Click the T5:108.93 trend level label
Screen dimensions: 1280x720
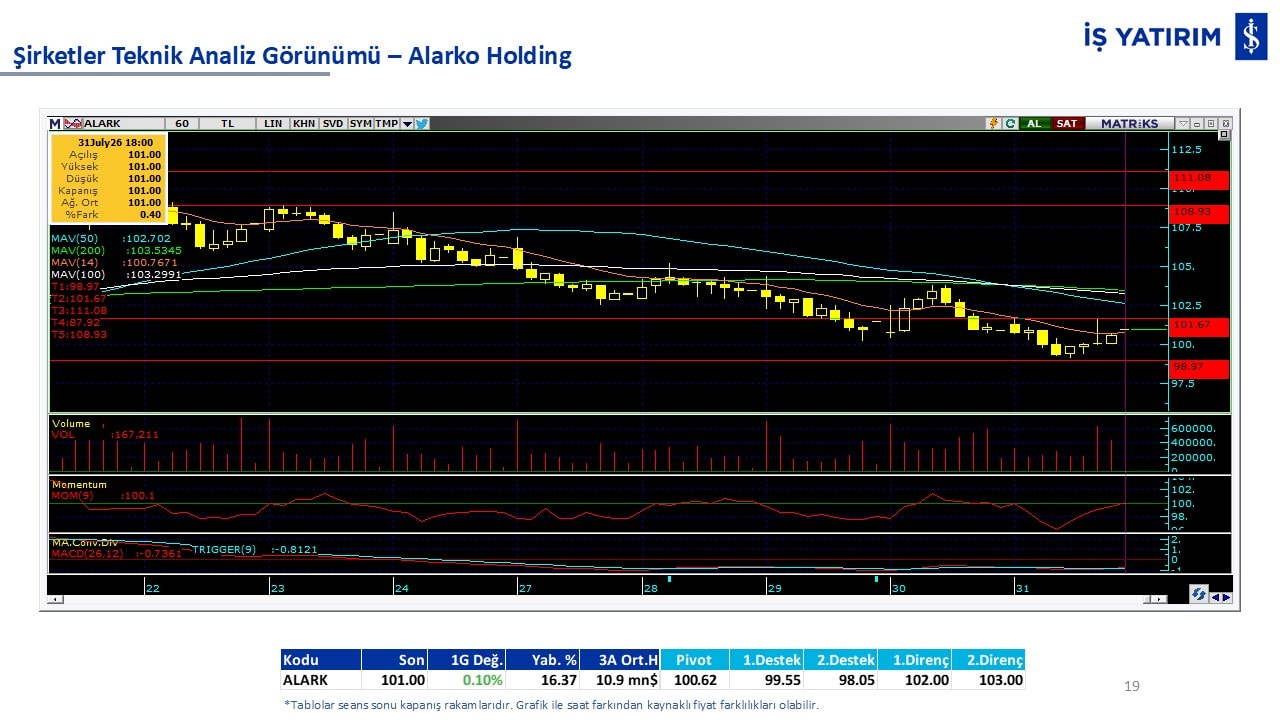(79, 335)
